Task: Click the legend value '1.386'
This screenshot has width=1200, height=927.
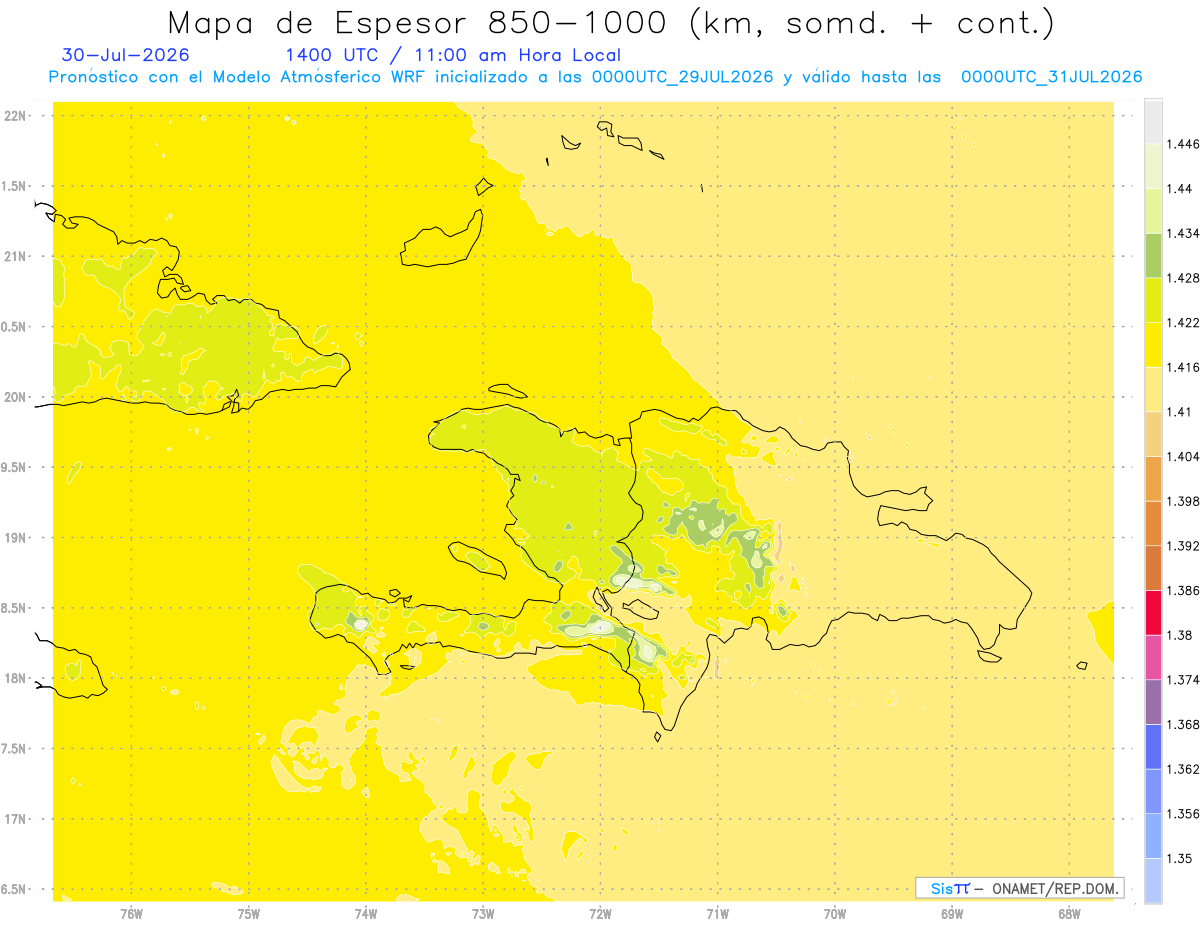Action: [1185, 590]
